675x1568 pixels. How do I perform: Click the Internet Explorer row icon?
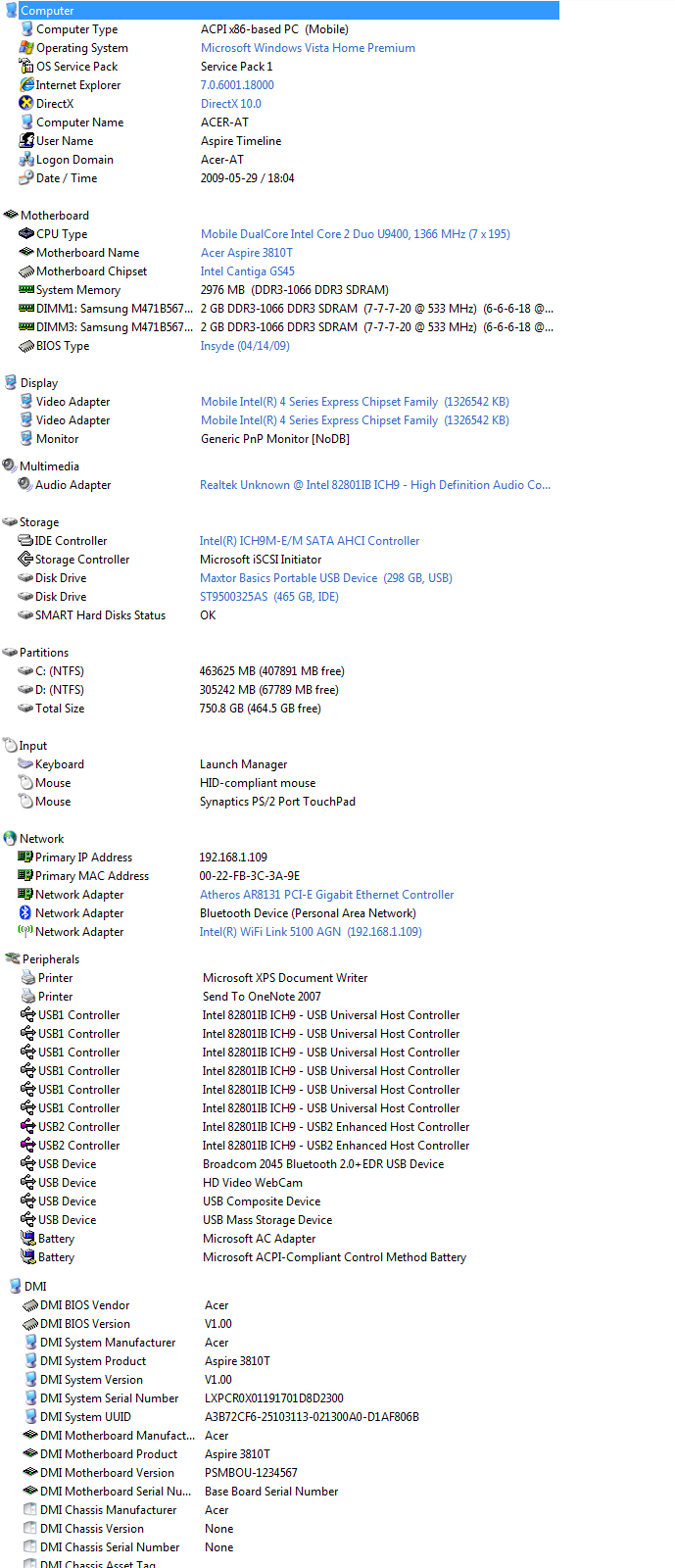click(26, 85)
